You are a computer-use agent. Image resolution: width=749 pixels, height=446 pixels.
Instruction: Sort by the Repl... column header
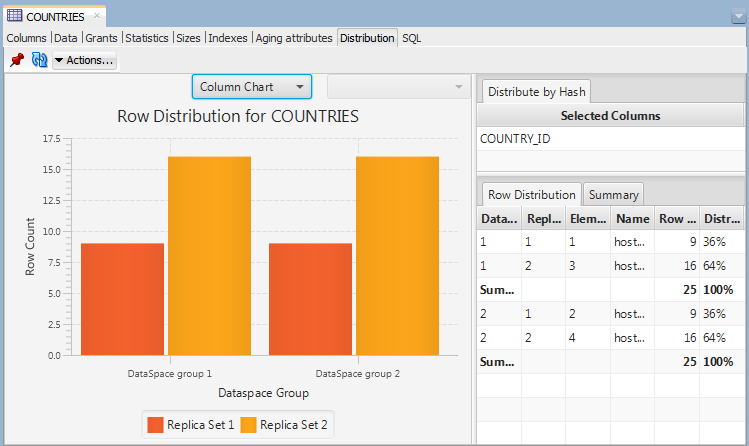point(544,219)
